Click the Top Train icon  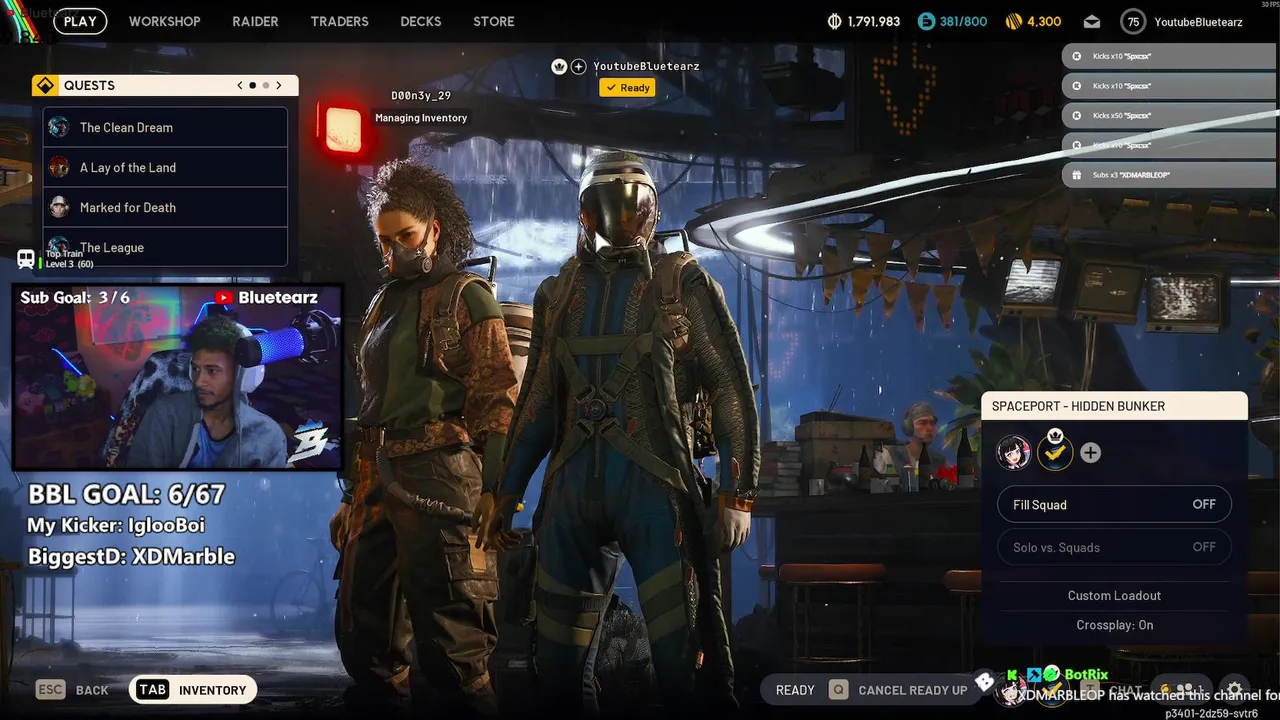(26, 259)
